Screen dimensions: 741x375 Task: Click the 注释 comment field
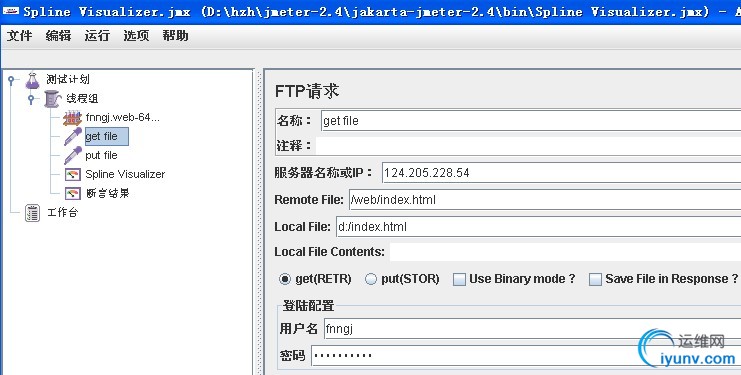[528, 145]
